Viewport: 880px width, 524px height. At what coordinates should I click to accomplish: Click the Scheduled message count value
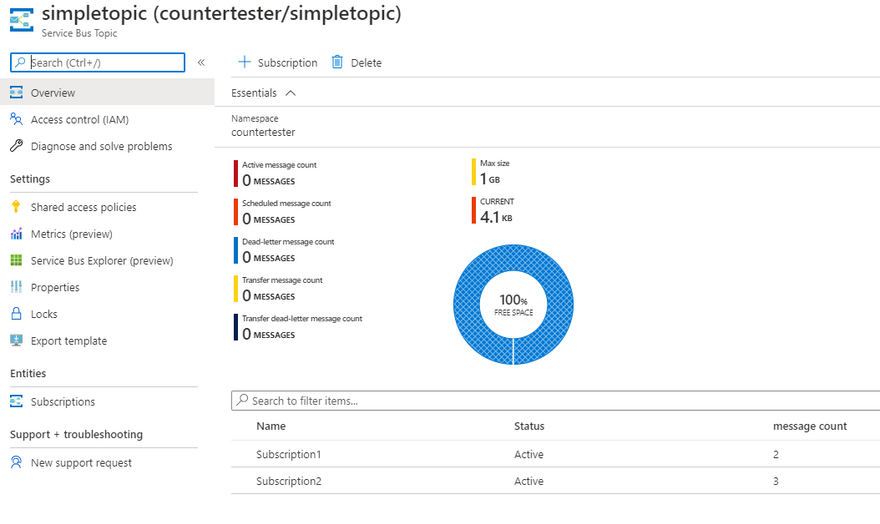click(268, 219)
